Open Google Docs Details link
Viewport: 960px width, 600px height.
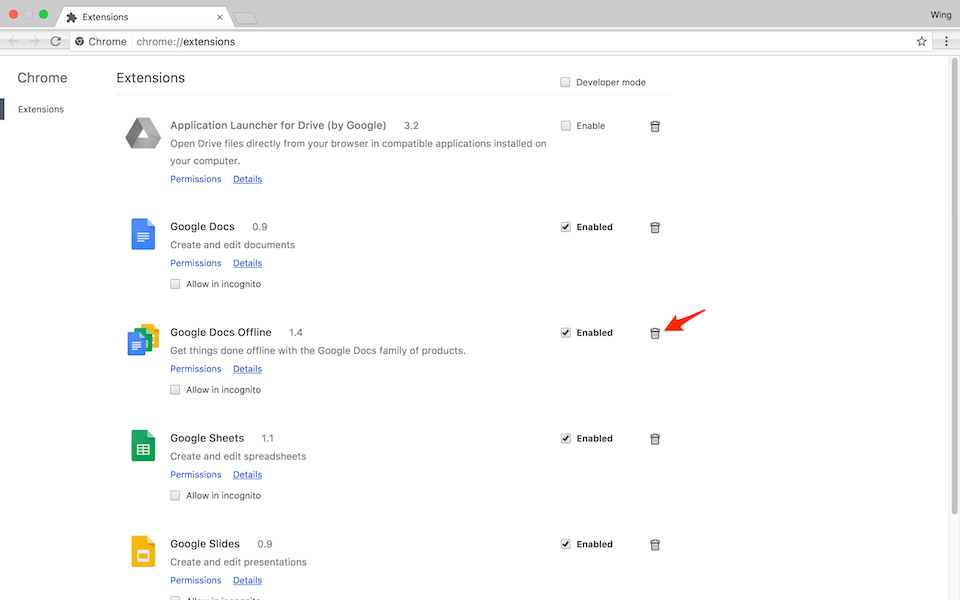tap(247, 263)
